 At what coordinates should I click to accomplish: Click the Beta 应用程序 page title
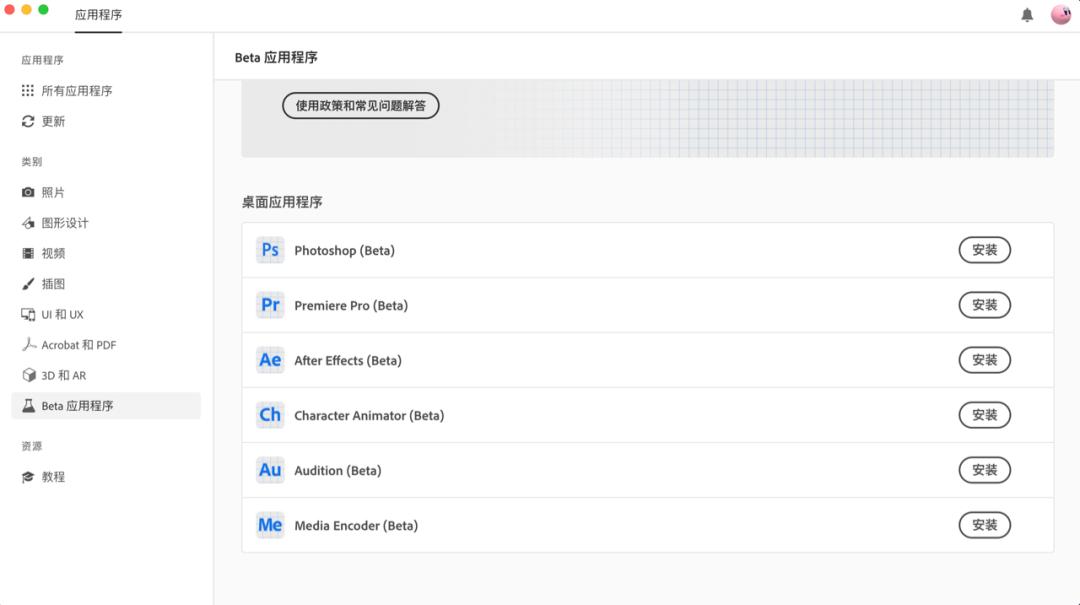pyautogui.click(x=276, y=57)
